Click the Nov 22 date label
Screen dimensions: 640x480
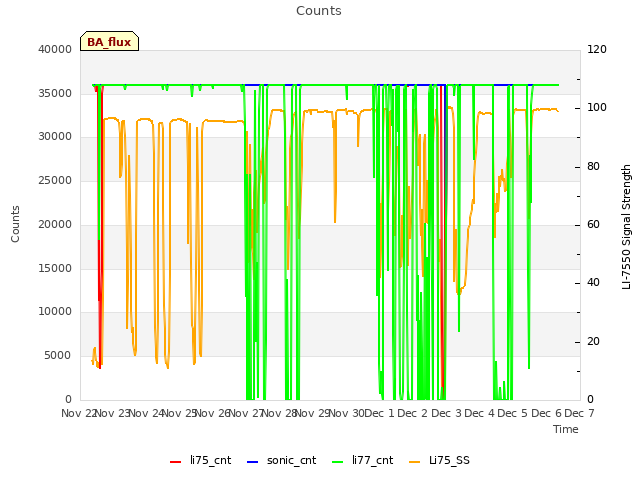(78, 413)
